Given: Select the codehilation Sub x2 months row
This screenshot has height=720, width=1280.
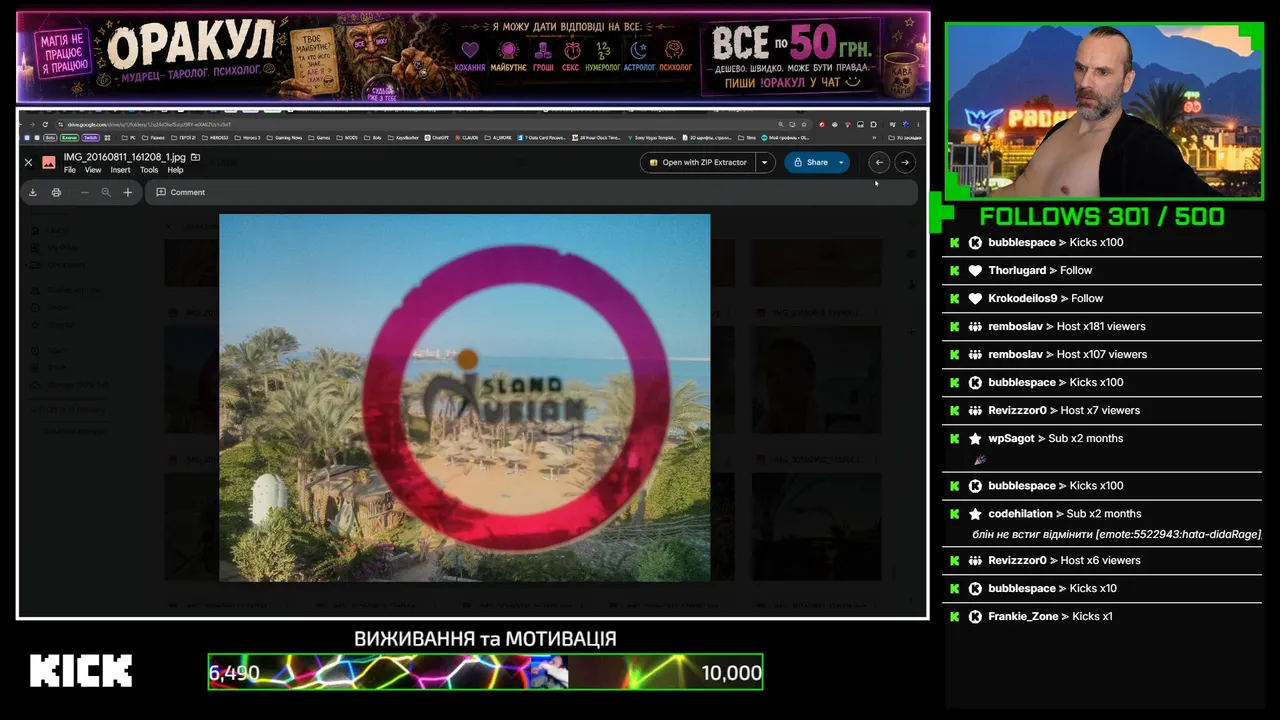Looking at the screenshot, I should [1102, 523].
